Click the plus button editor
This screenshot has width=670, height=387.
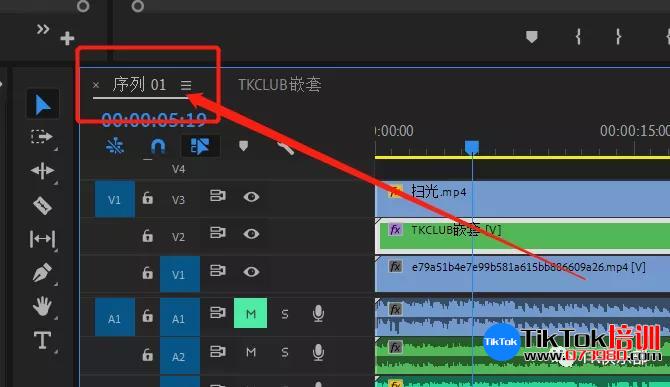click(x=67, y=38)
